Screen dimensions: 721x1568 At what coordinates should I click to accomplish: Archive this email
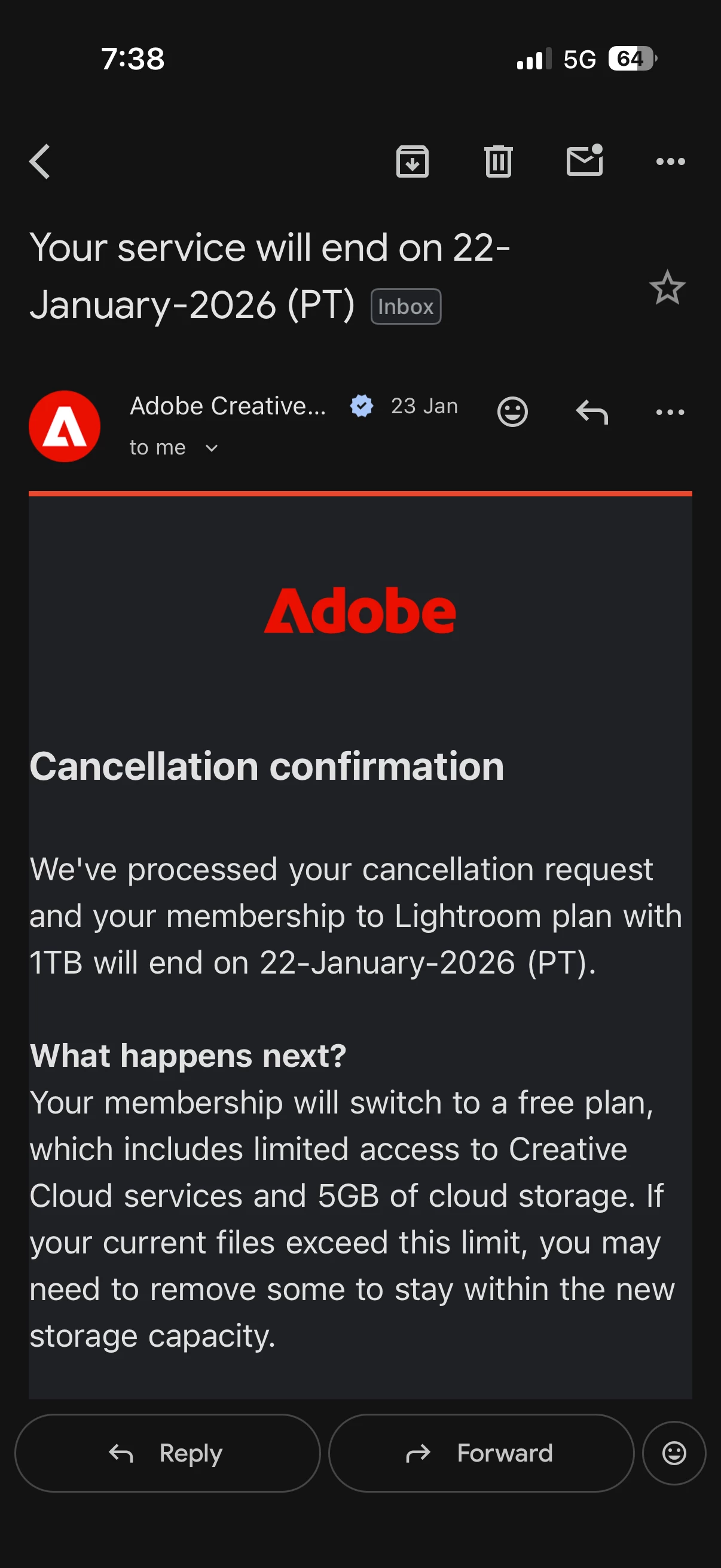tap(413, 162)
